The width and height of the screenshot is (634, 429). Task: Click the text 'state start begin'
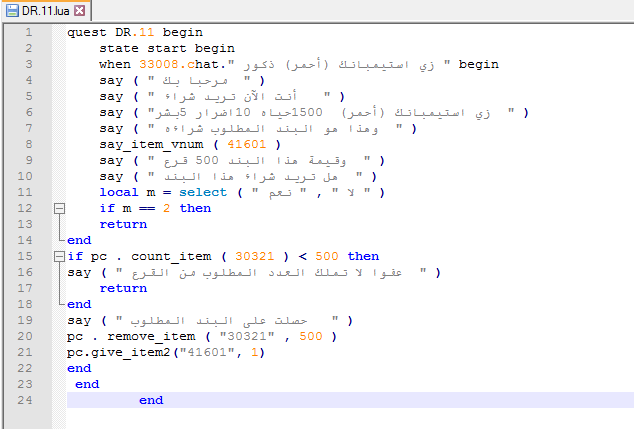click(167, 49)
